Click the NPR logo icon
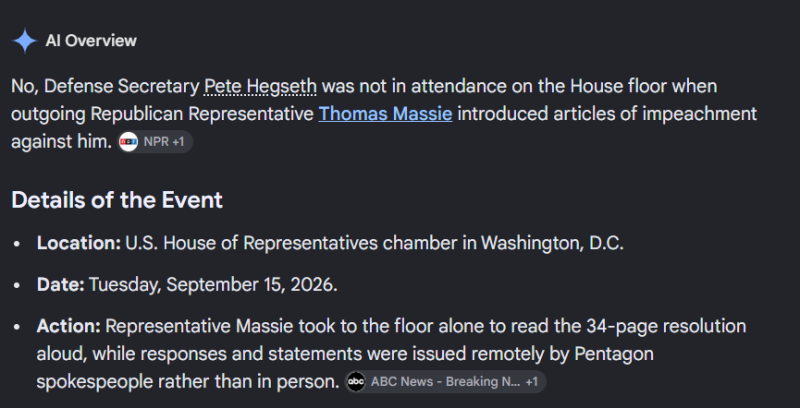Image resolution: width=800 pixels, height=408 pixels. (129, 142)
